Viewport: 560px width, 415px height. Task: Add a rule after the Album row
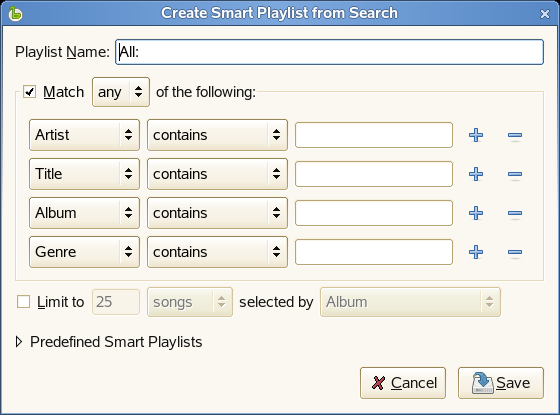(476, 213)
